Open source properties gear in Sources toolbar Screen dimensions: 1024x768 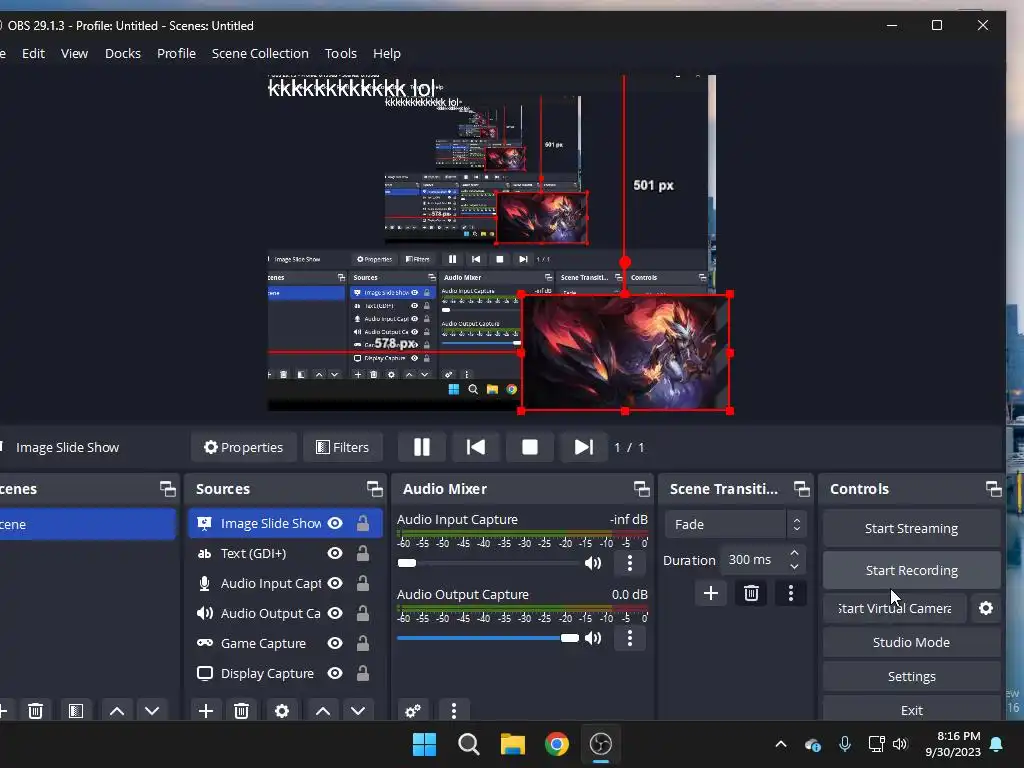281,711
